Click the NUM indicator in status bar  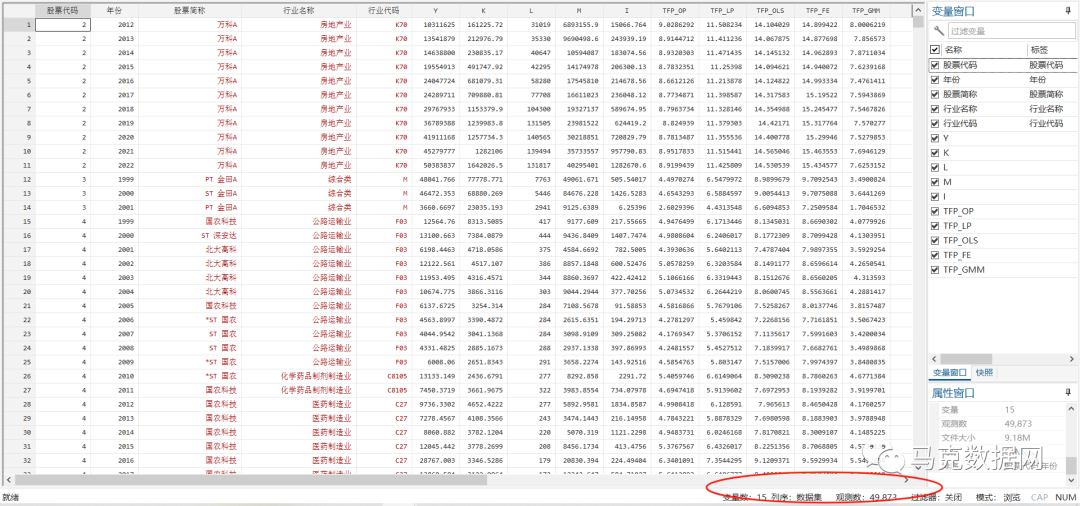(1065, 497)
